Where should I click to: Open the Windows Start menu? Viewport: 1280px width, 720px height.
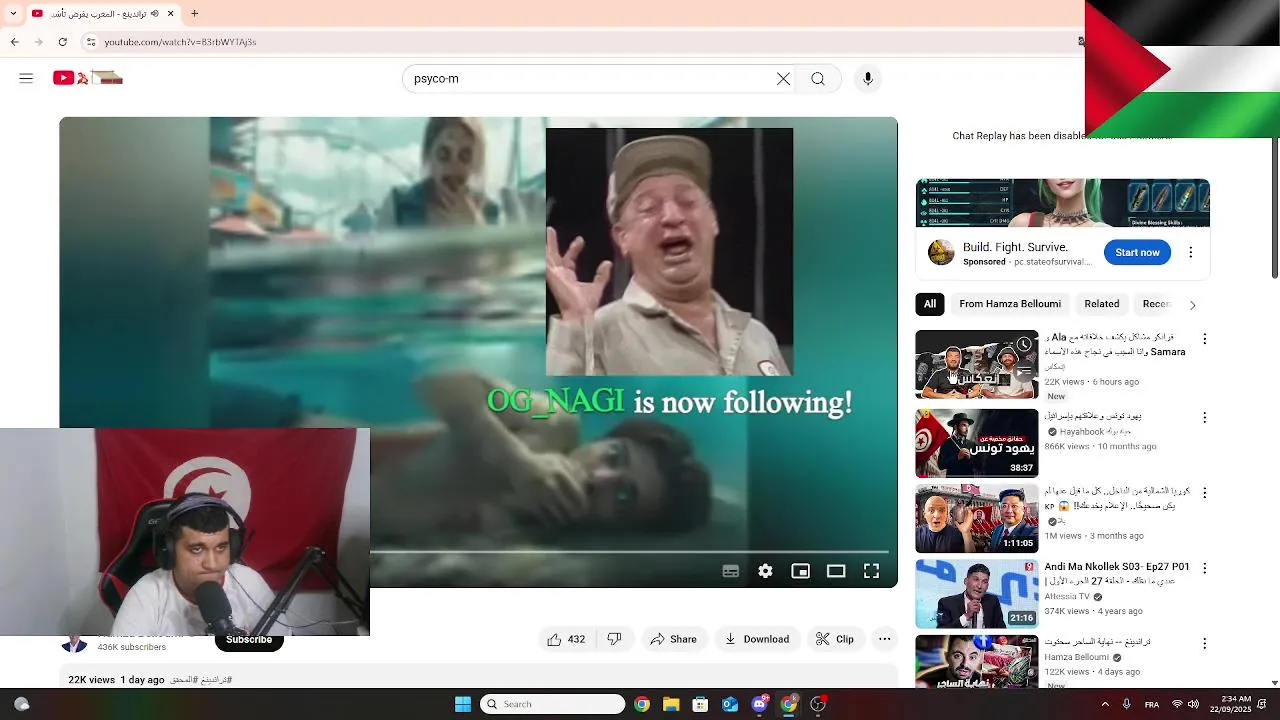[x=463, y=704]
